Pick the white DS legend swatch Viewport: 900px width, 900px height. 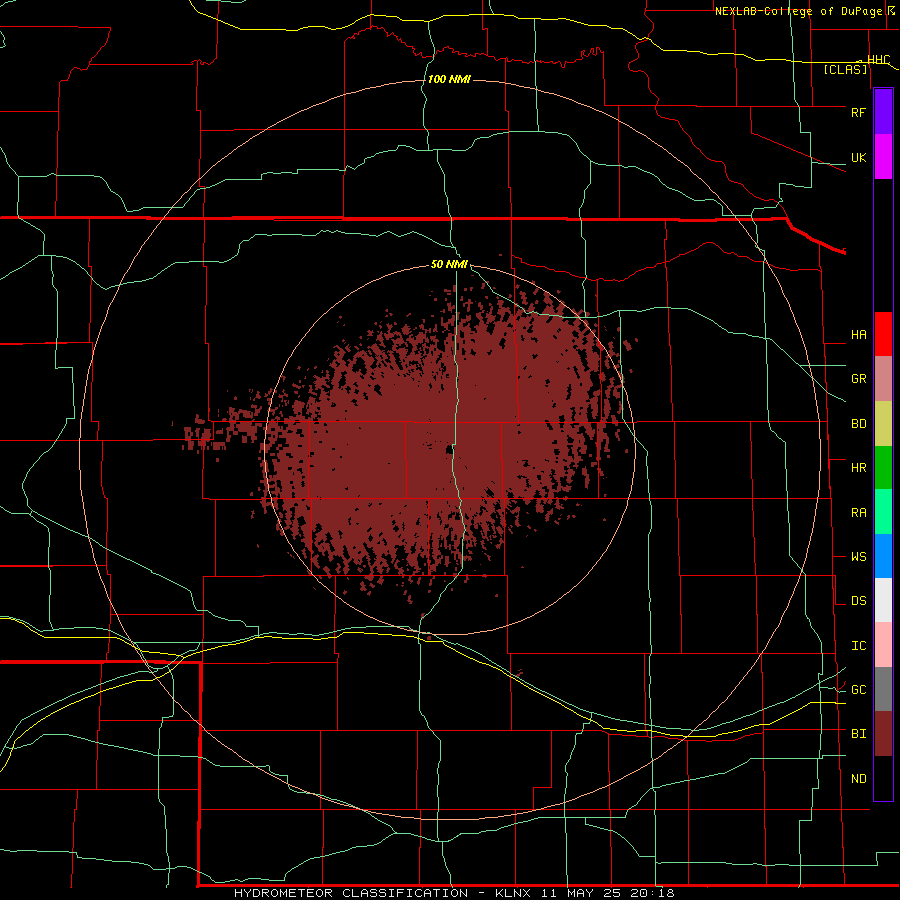[x=883, y=600]
